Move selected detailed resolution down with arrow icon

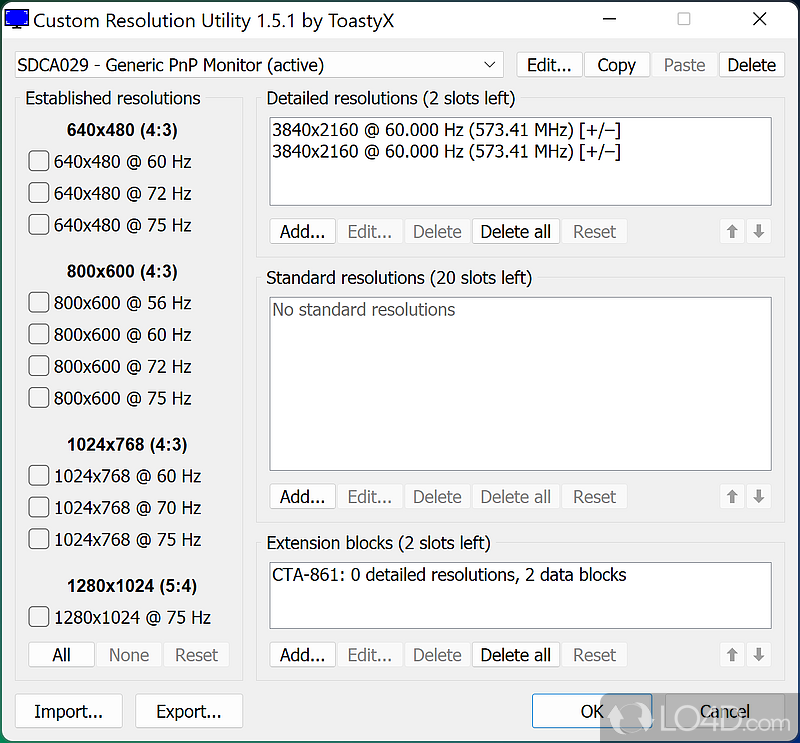[x=759, y=231]
